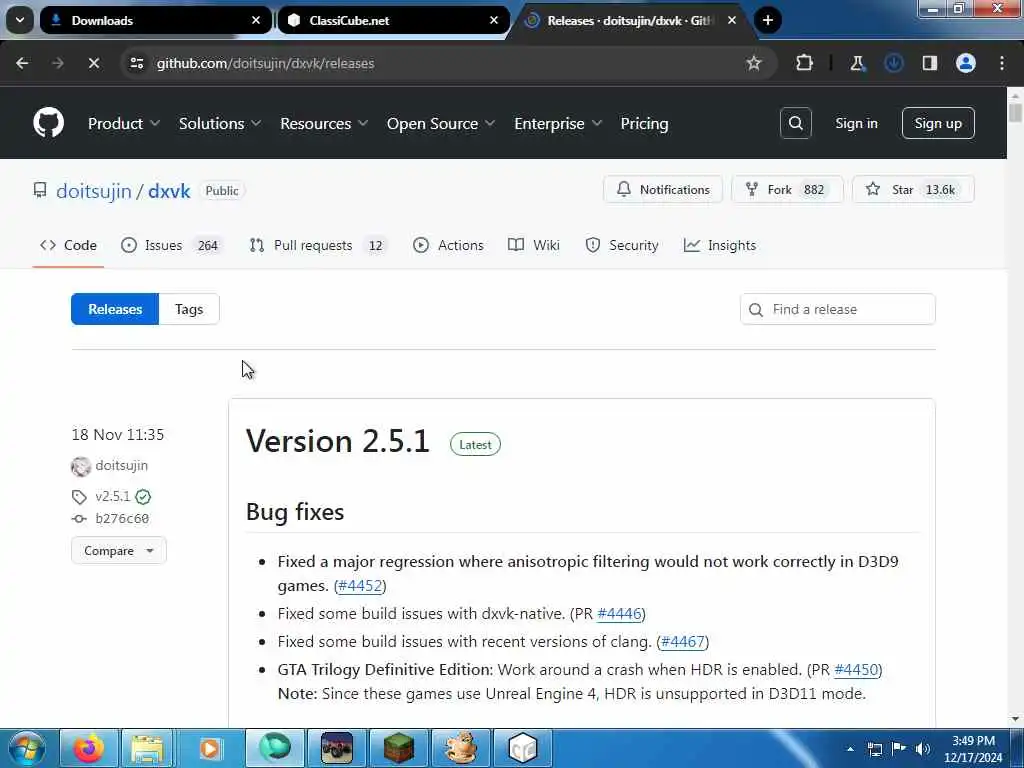Toggle the Chrome side panel icon
Viewport: 1024px width, 768px height.
click(929, 63)
